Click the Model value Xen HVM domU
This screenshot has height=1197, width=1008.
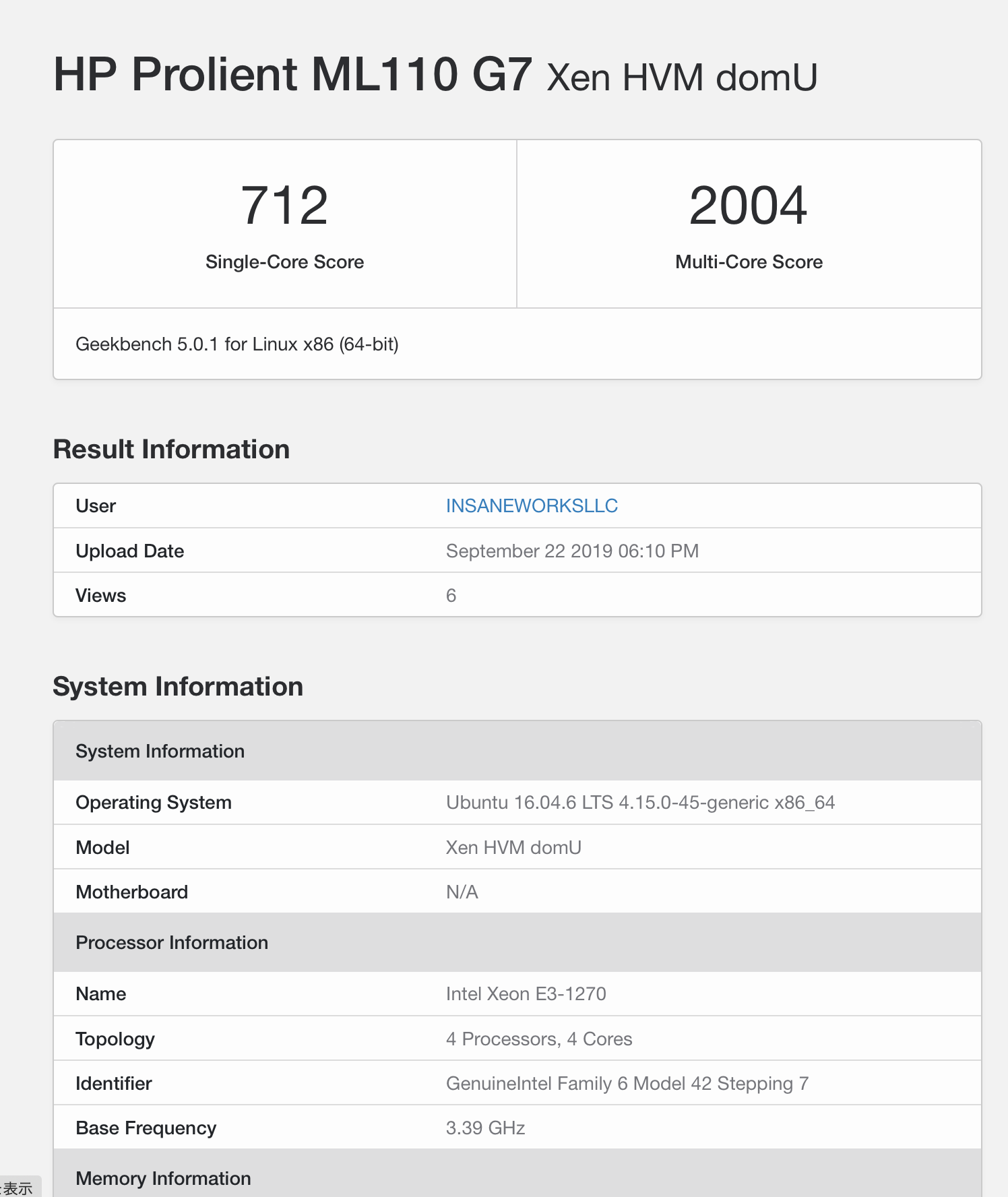513,847
